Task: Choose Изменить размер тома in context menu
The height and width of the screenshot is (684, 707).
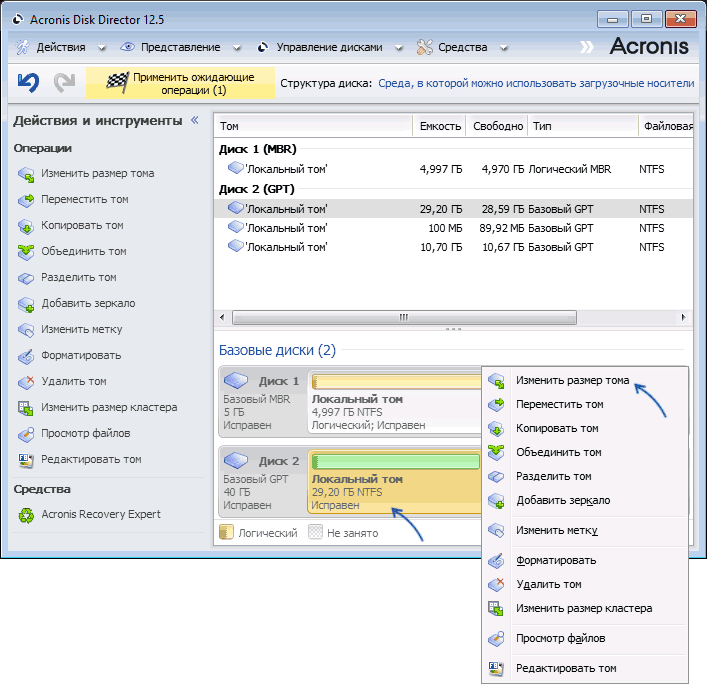Action: pos(585,381)
